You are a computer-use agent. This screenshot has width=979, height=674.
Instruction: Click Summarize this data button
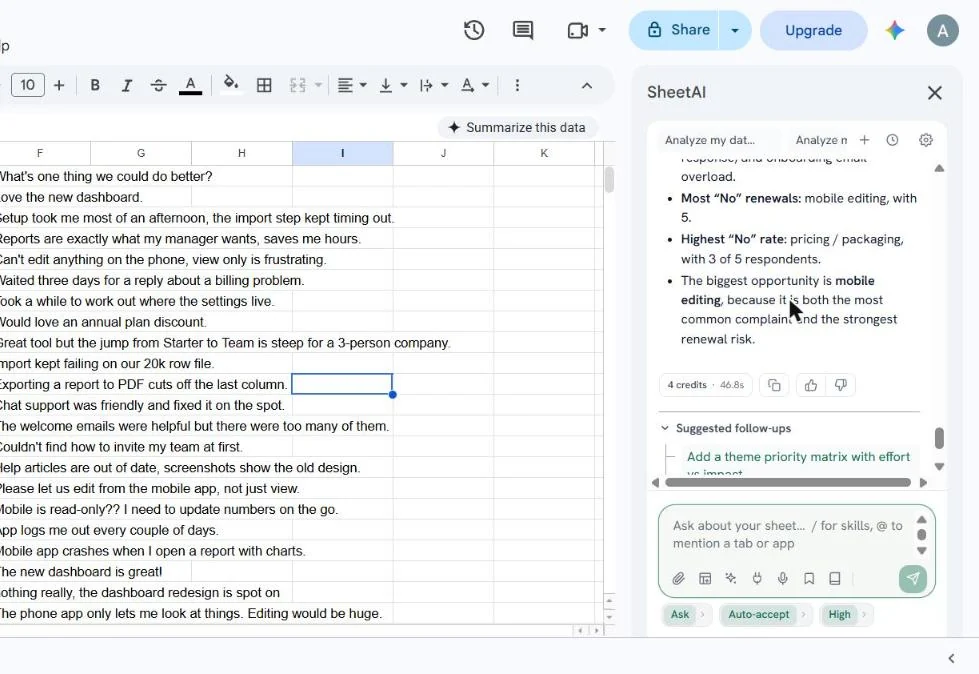coord(517,127)
